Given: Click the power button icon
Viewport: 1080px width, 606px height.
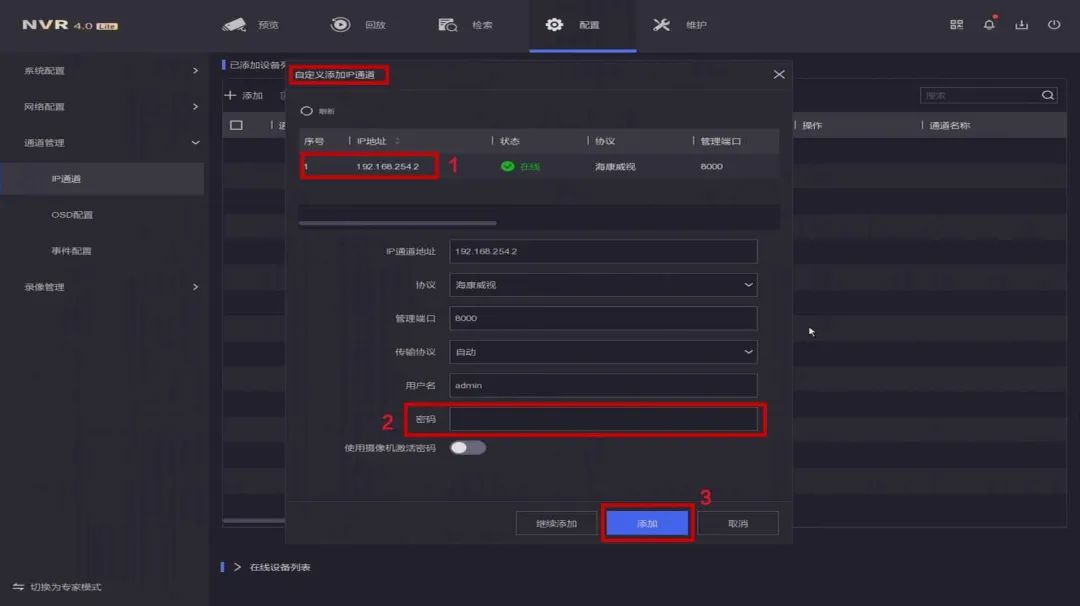Looking at the screenshot, I should tap(1053, 25).
